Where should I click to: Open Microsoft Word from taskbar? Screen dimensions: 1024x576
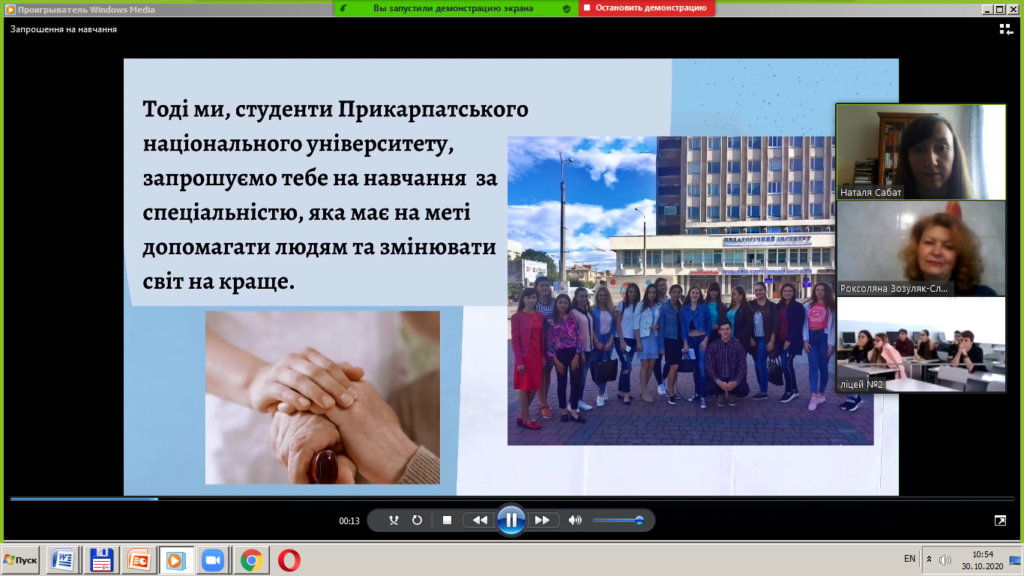pyautogui.click(x=63, y=560)
